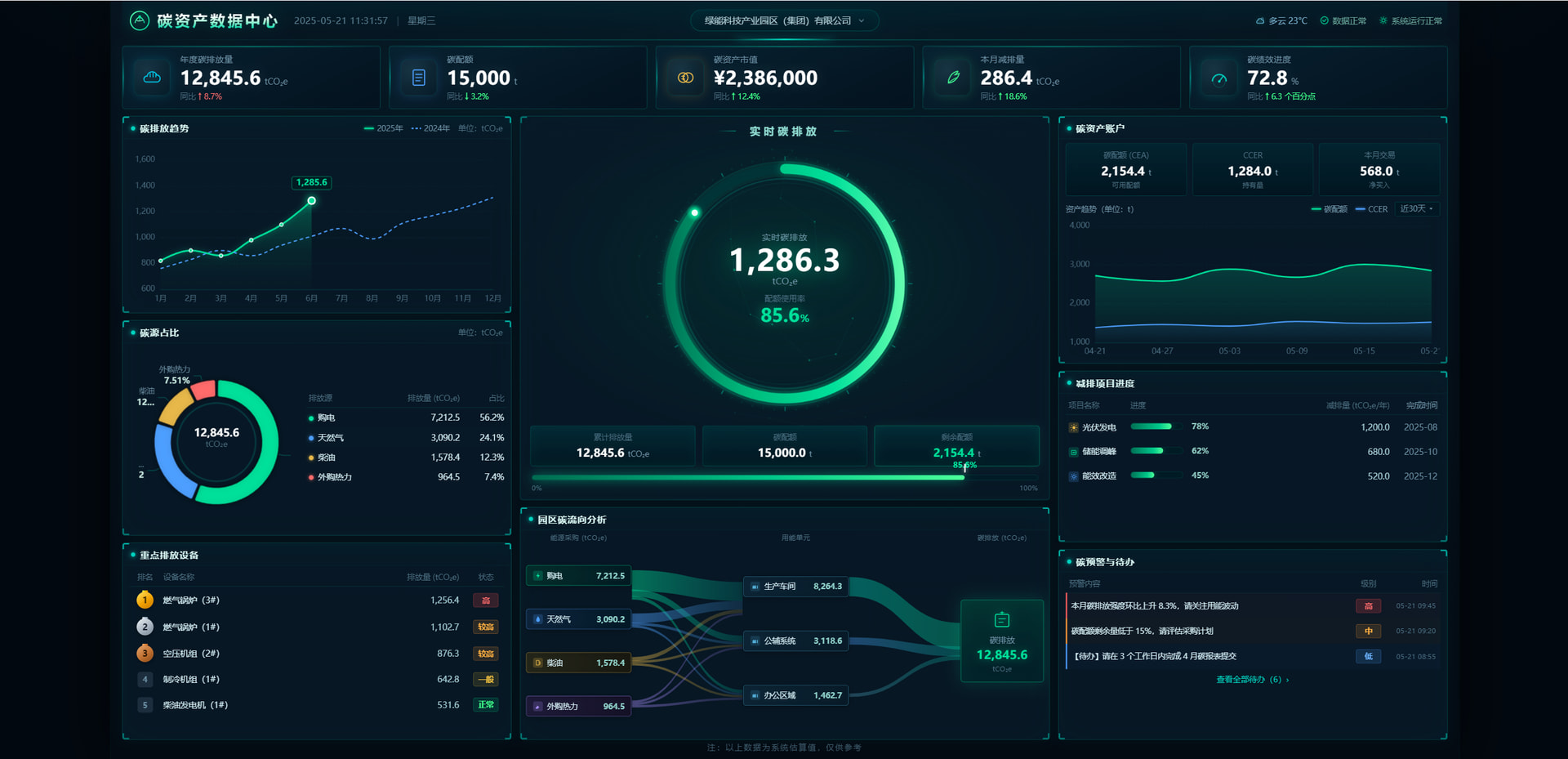1568x759 pixels.
Task: Select the 生产车间 node in carbon flow
Action: (x=796, y=587)
